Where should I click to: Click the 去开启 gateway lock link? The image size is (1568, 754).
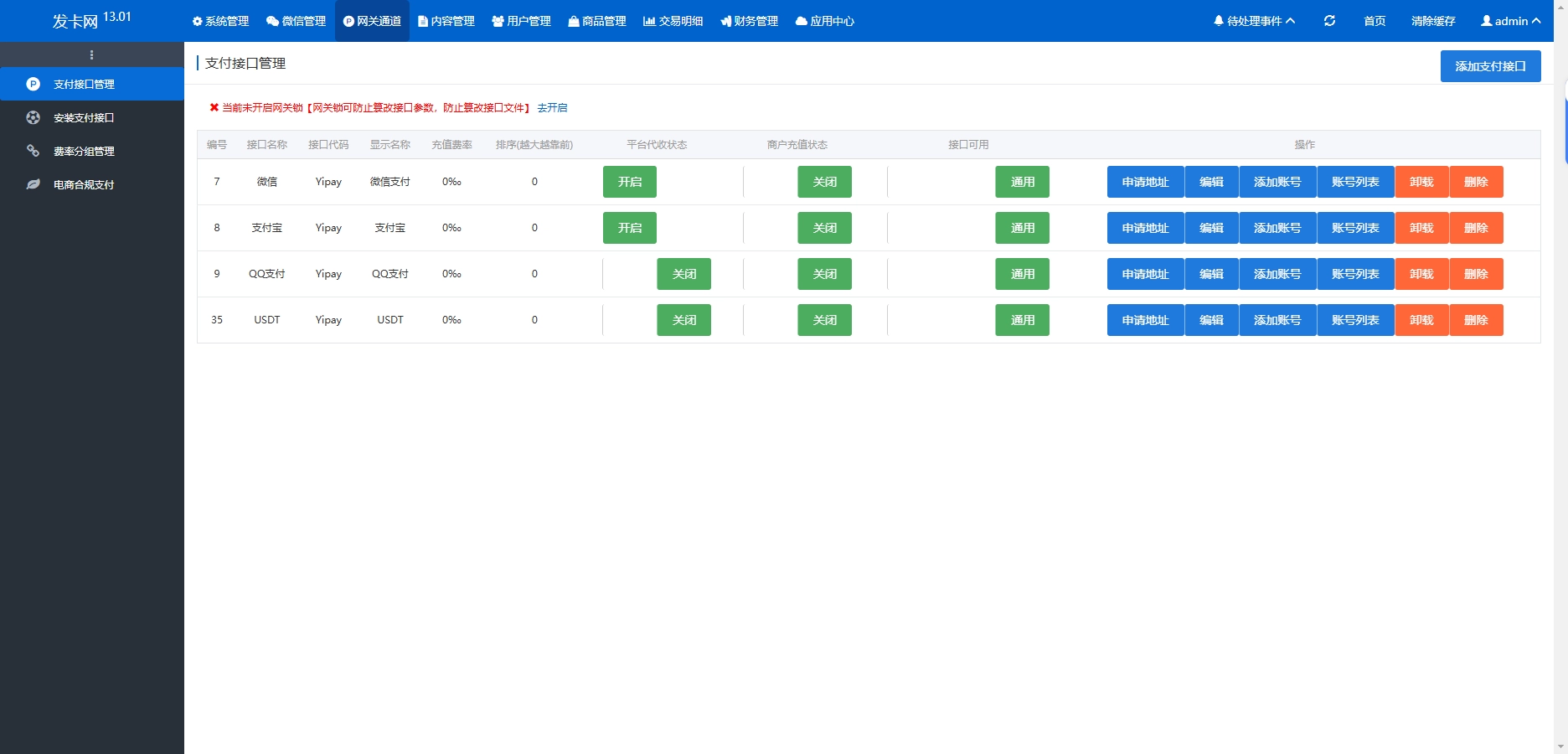(552, 108)
